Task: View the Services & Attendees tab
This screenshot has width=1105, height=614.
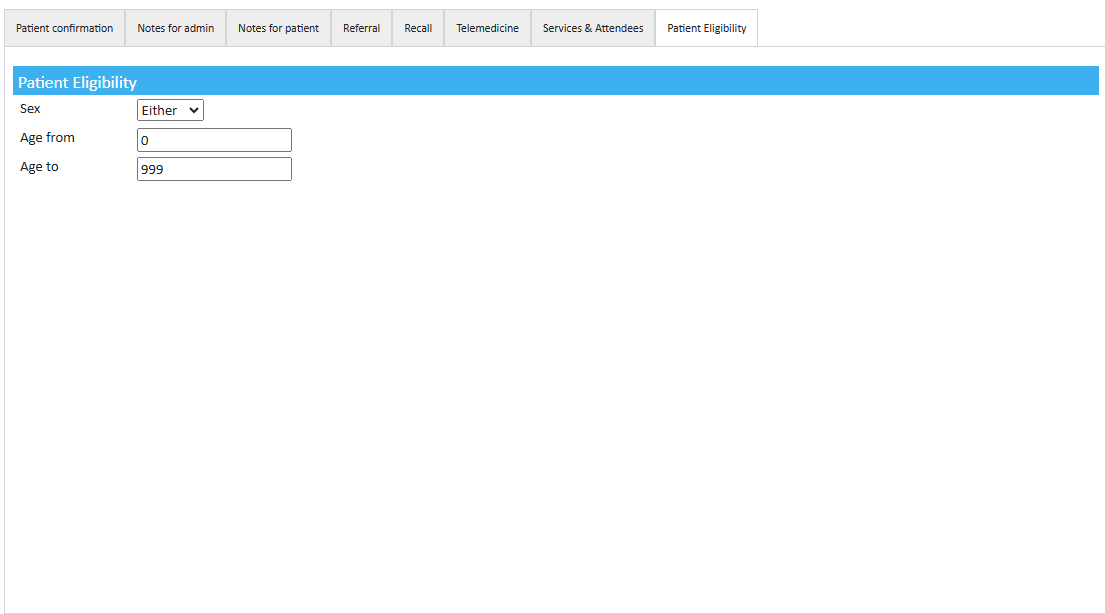Action: 593,28
